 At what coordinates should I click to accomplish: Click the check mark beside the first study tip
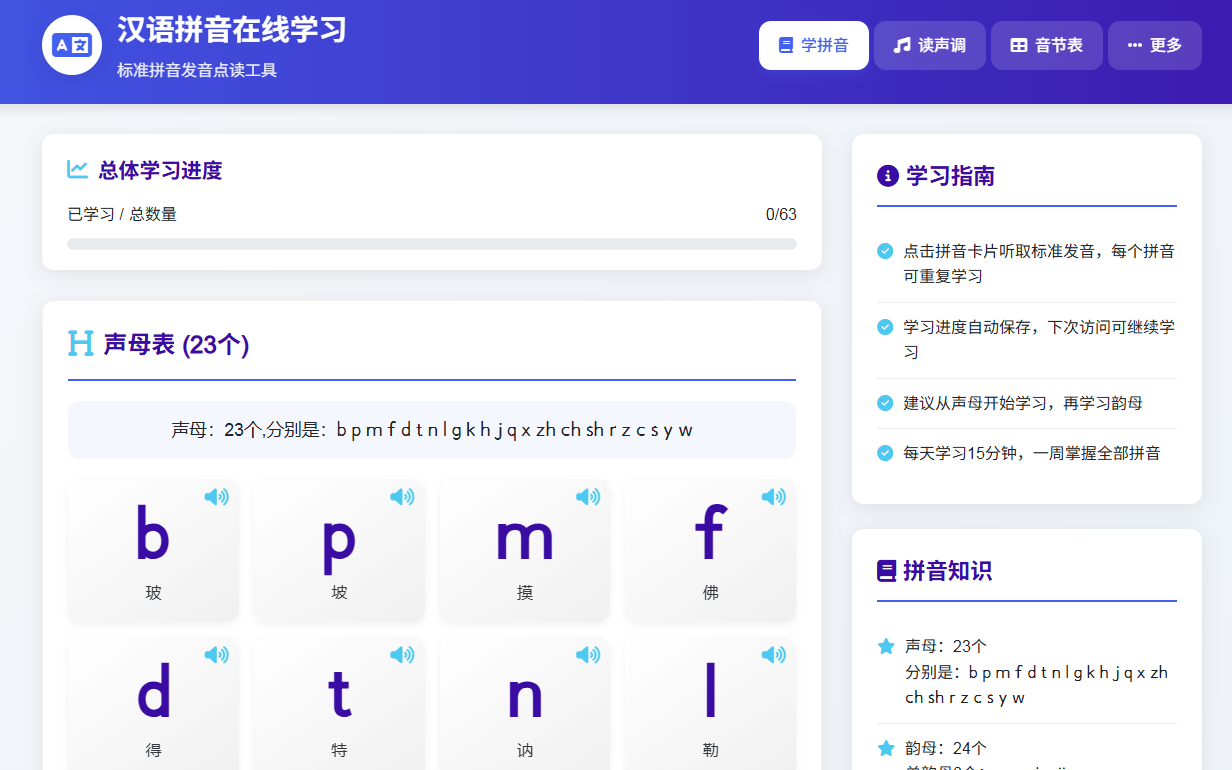884,252
